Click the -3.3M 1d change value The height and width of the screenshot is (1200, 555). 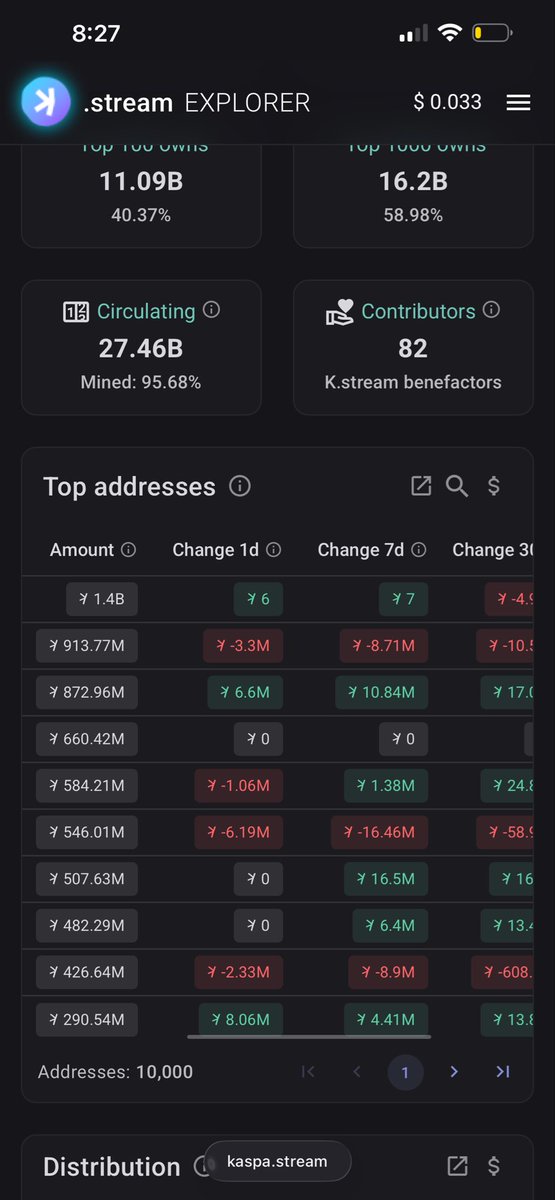(x=243, y=646)
